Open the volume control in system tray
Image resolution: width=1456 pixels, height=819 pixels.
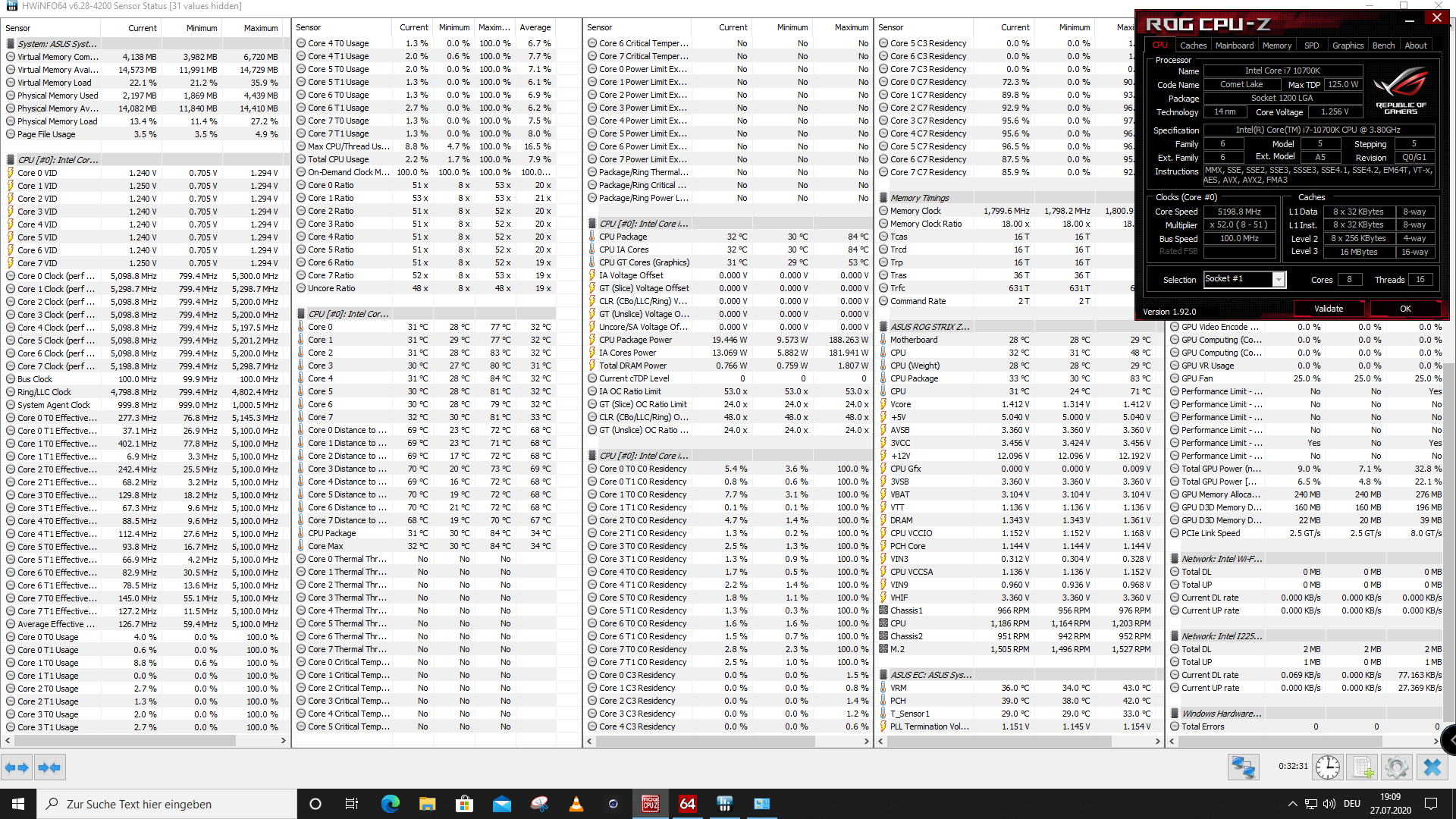tap(1329, 804)
